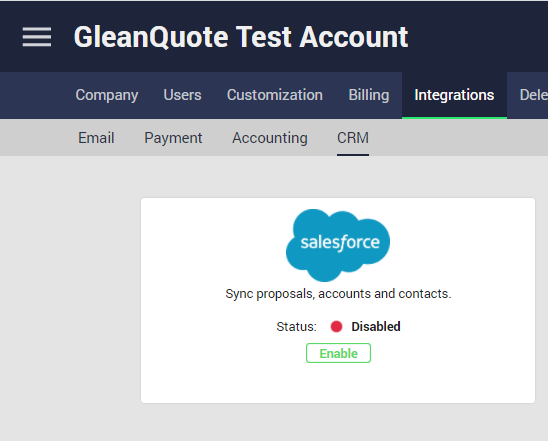The image size is (548, 441).
Task: Enable the Salesforce integration
Action: click(338, 353)
